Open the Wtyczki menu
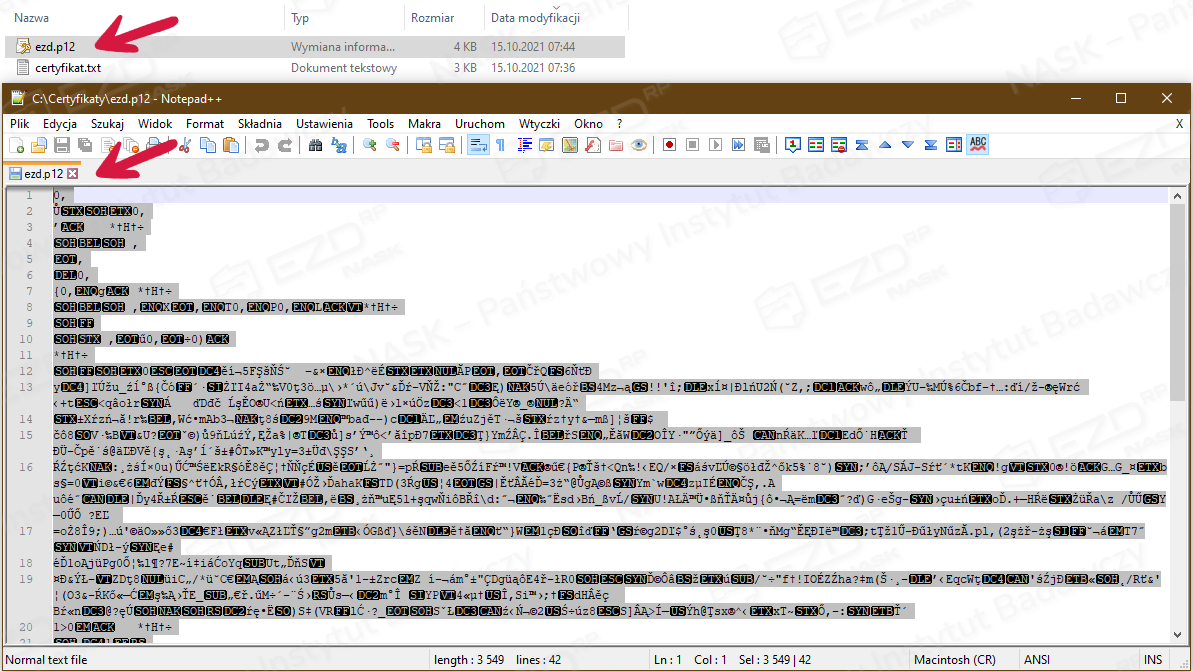 [538, 123]
